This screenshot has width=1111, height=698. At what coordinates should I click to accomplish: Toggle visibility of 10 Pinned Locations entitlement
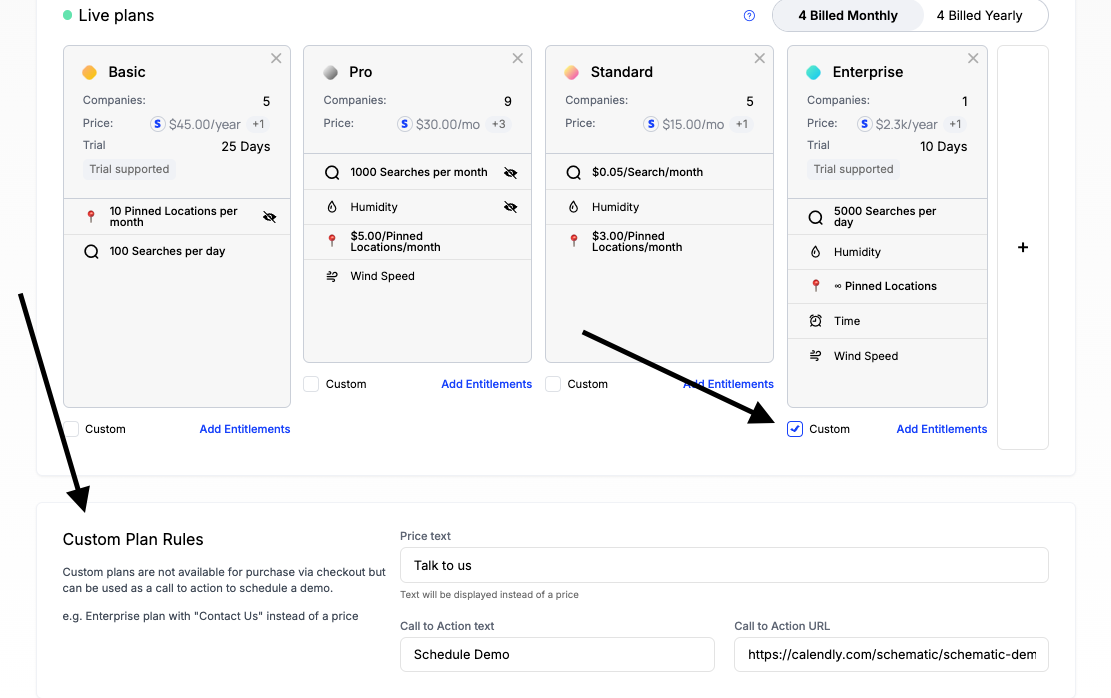(269, 217)
